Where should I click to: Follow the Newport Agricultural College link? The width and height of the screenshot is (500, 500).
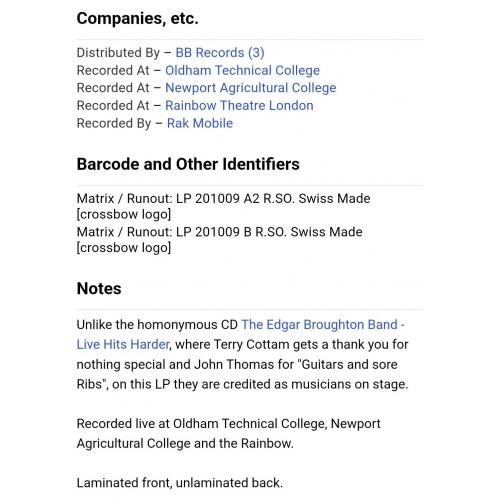point(251,88)
